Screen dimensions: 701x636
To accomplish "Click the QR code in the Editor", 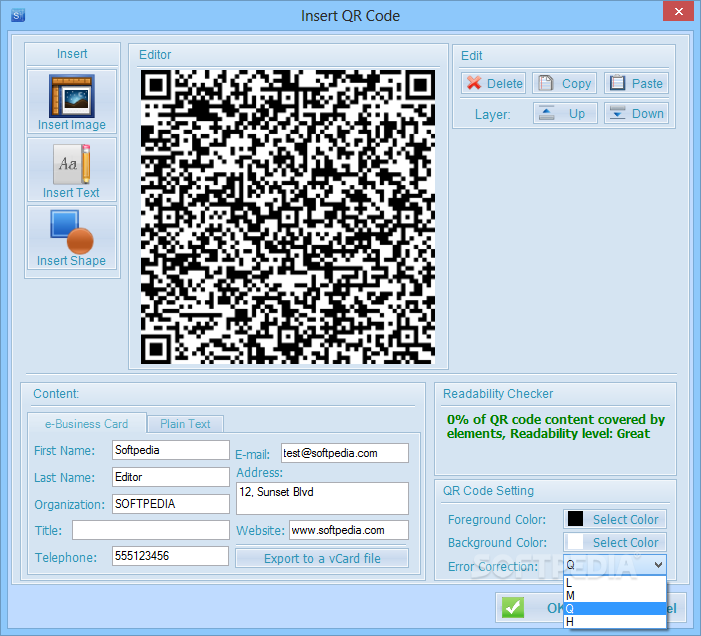I will coord(288,217).
